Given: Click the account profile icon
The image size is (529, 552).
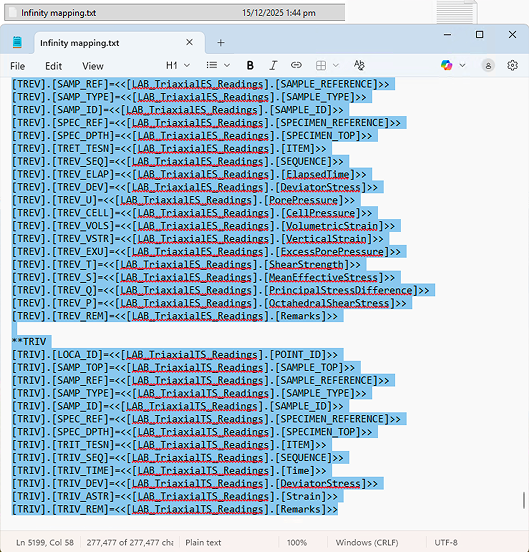Looking at the screenshot, I should coord(488,65).
